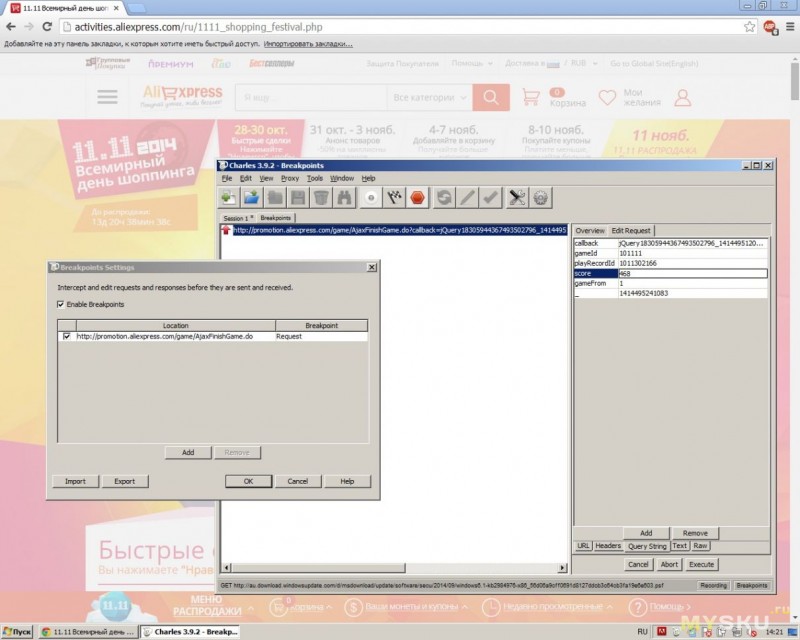Click the AliExpress orange search magnifier button

pyautogui.click(x=491, y=97)
